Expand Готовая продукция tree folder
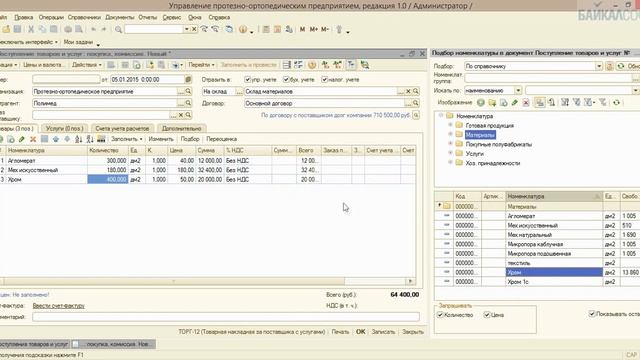 point(451,125)
